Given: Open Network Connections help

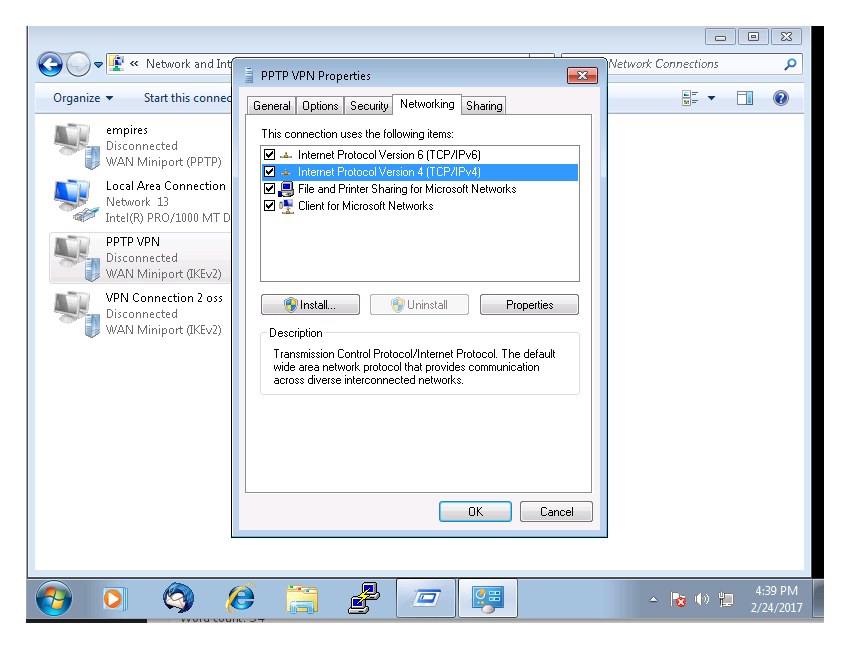Looking at the screenshot, I should point(781,98).
